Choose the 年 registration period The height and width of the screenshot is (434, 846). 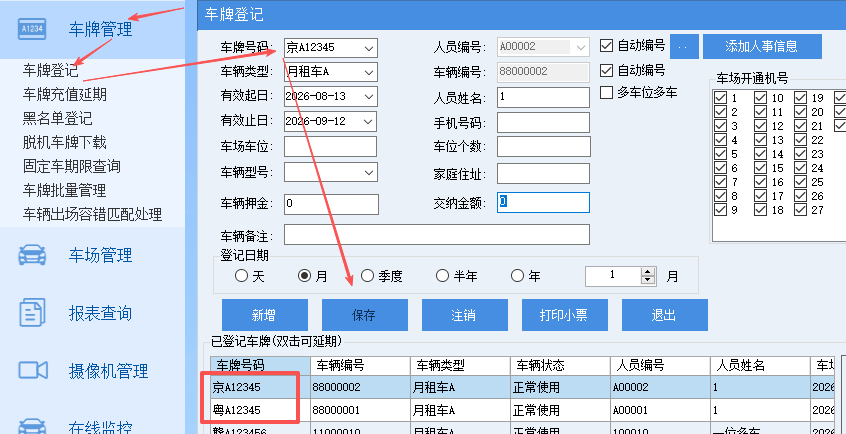point(517,276)
